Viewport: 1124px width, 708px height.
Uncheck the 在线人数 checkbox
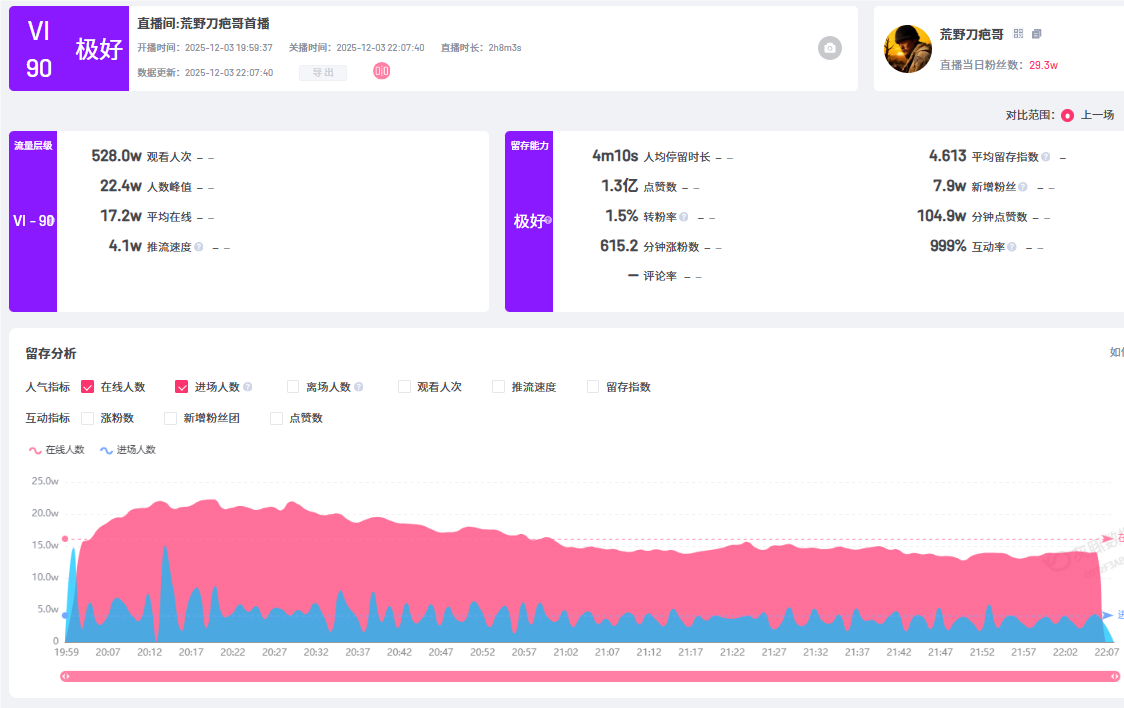(88, 387)
